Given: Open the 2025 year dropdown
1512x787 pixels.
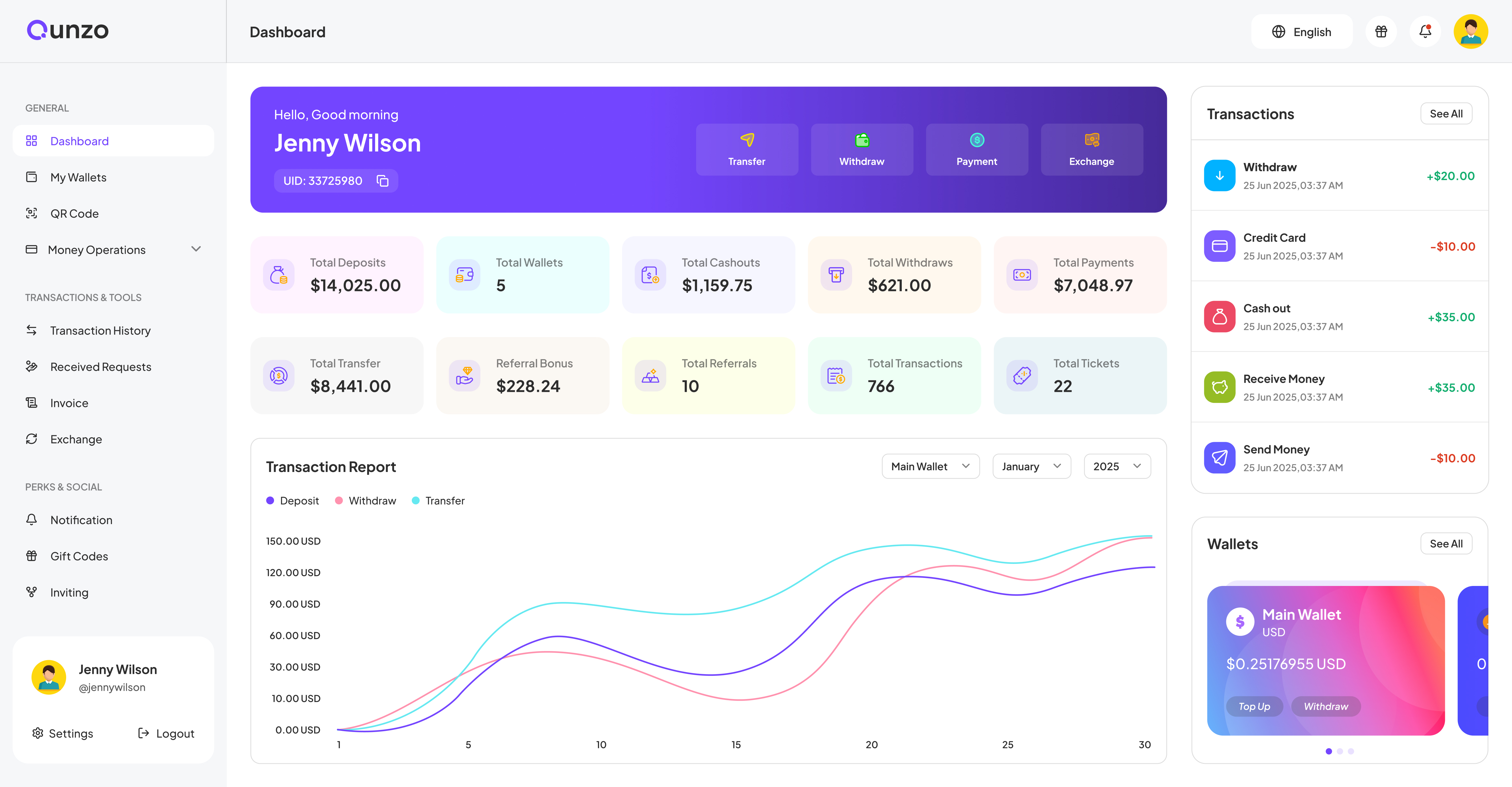Looking at the screenshot, I should [x=1117, y=466].
